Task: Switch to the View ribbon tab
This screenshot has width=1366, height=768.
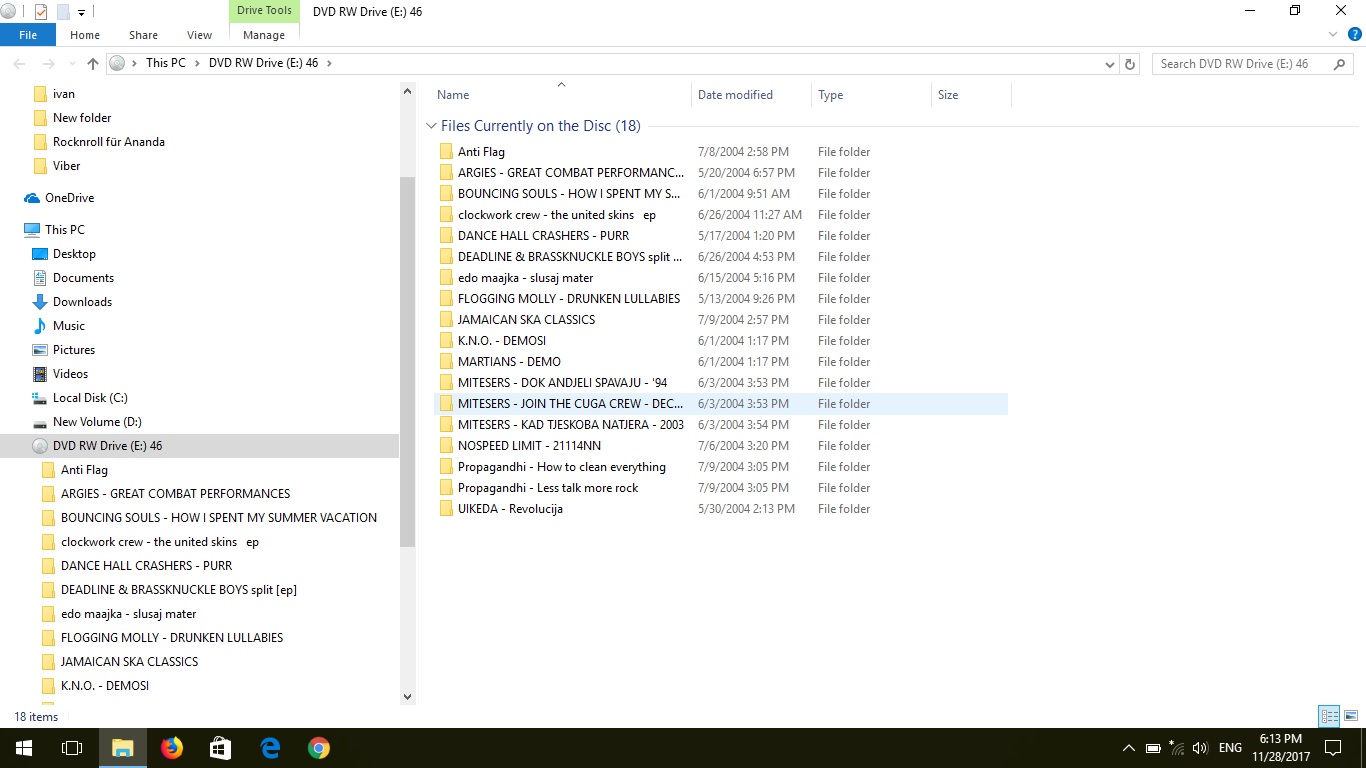Action: [199, 35]
